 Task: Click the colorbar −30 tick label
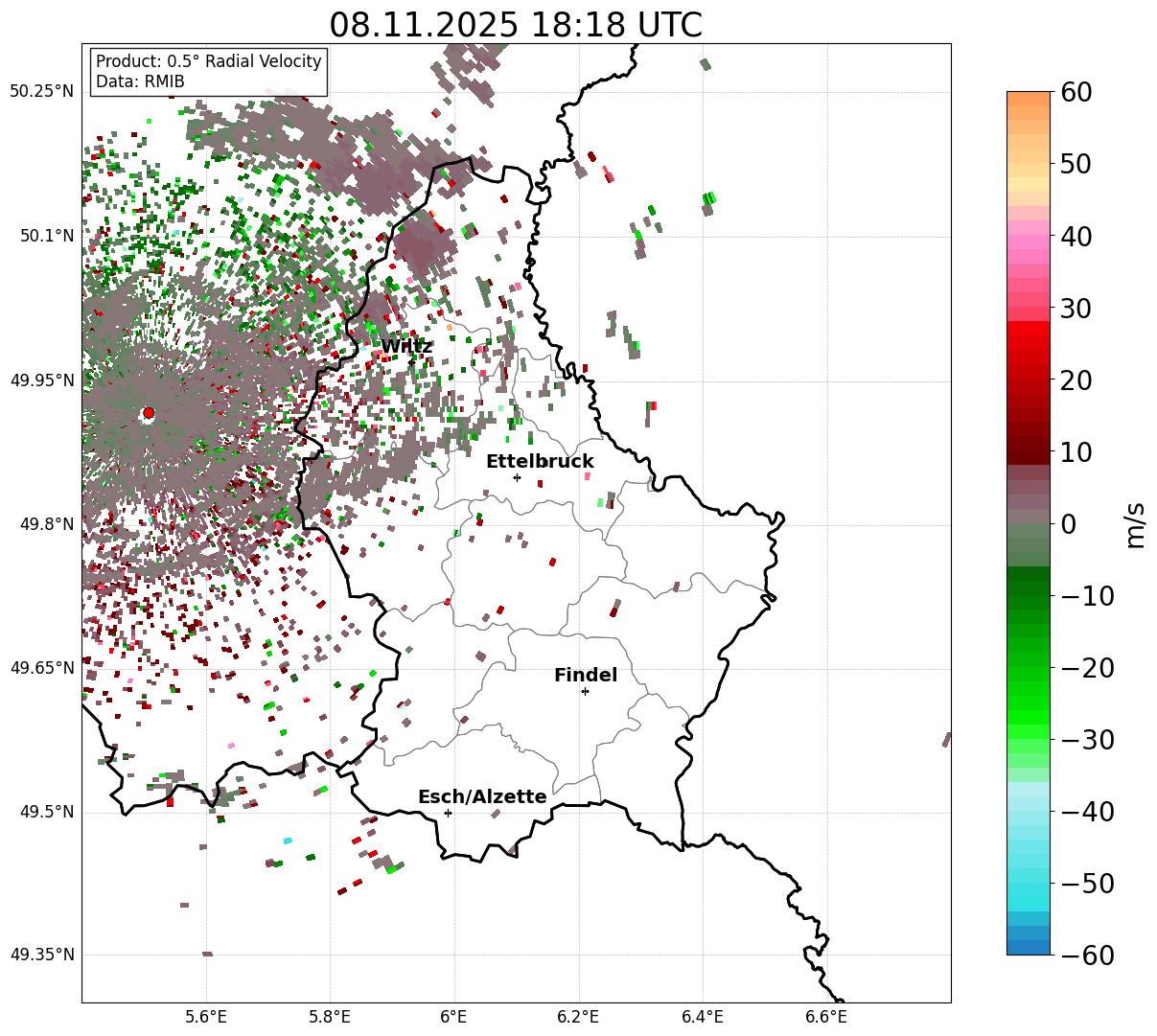(x=1087, y=739)
